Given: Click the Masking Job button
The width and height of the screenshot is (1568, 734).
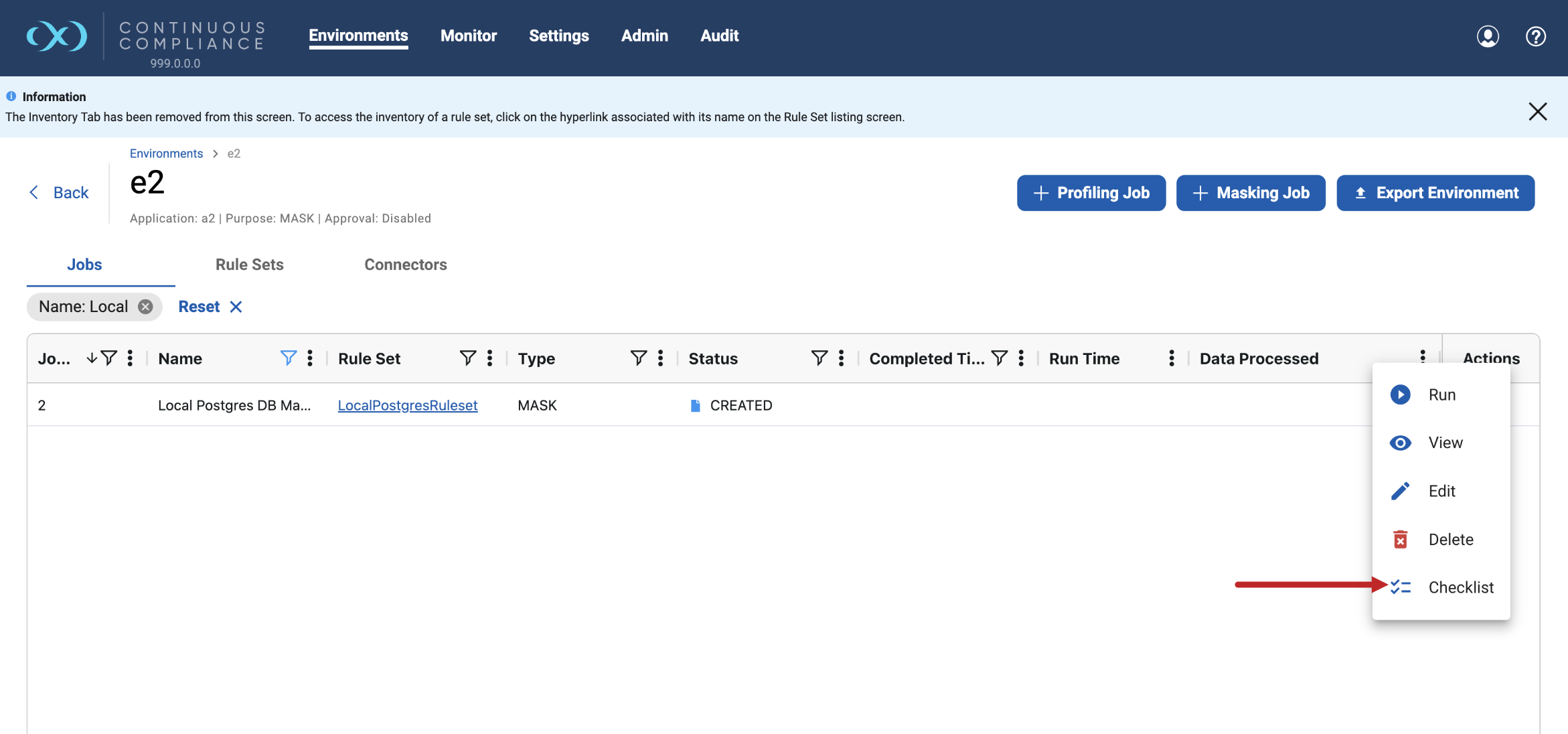Looking at the screenshot, I should click(1250, 193).
